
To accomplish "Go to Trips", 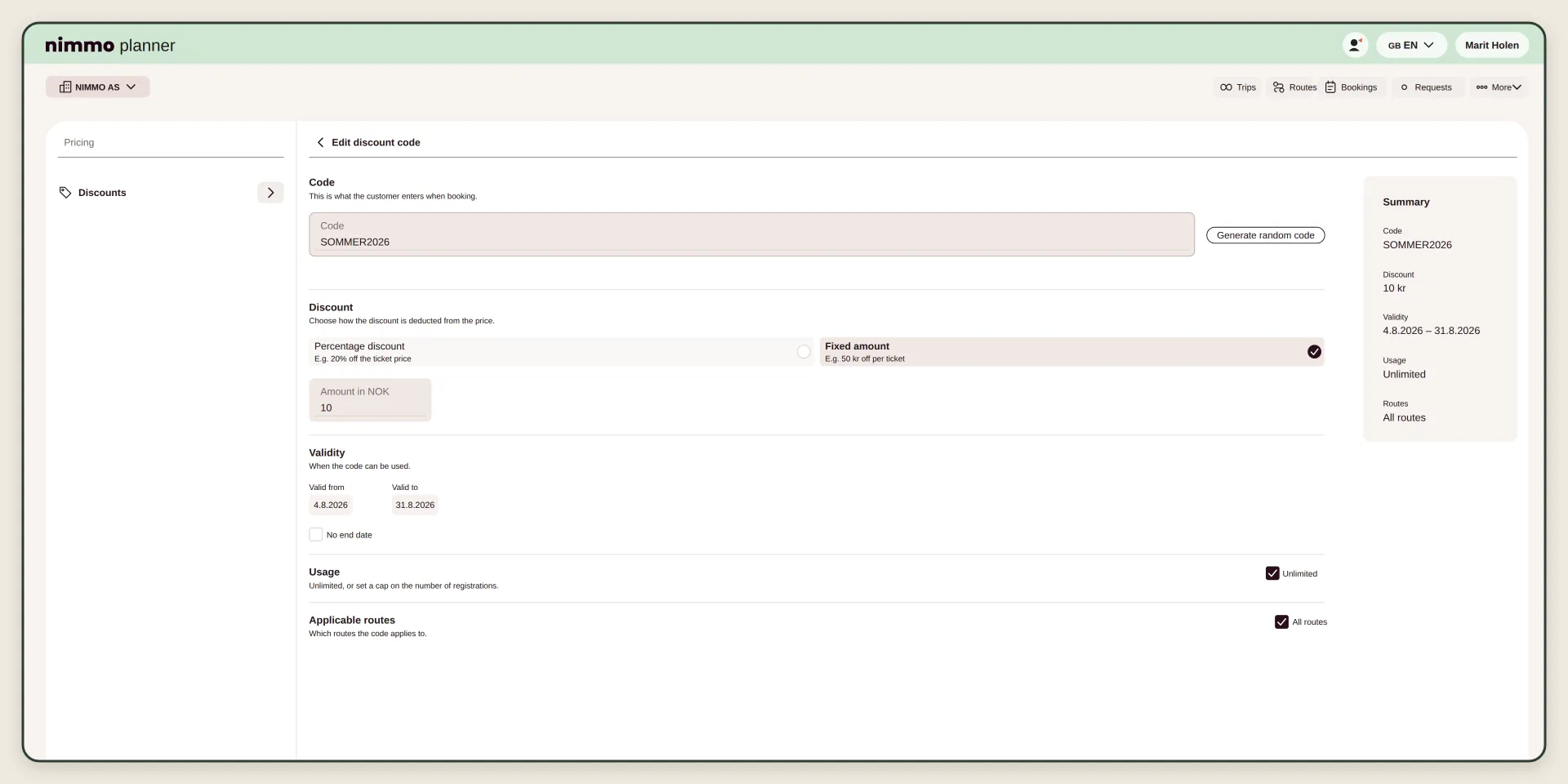I will coord(1238,87).
